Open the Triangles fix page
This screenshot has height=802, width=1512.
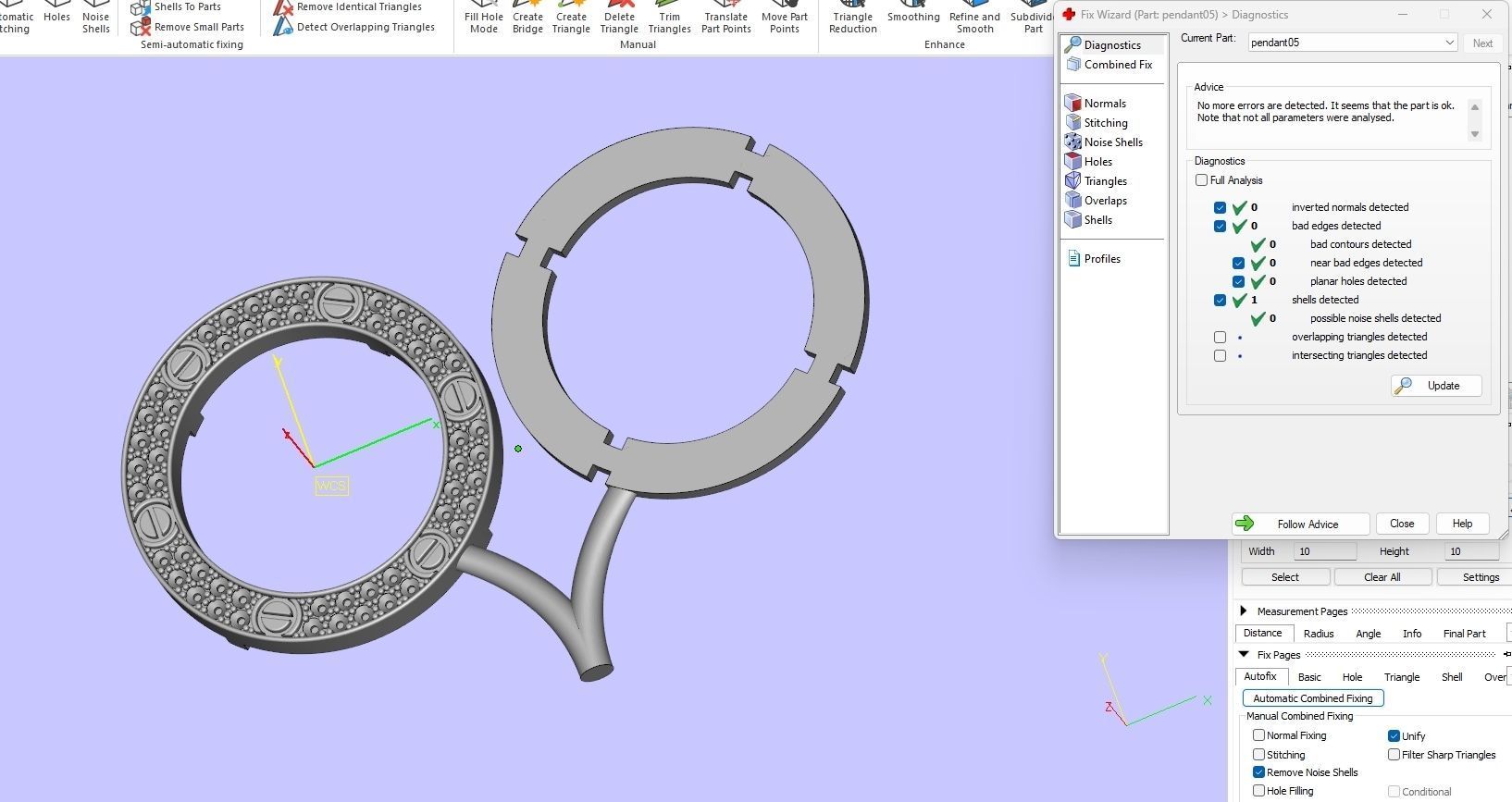[x=1097, y=181]
